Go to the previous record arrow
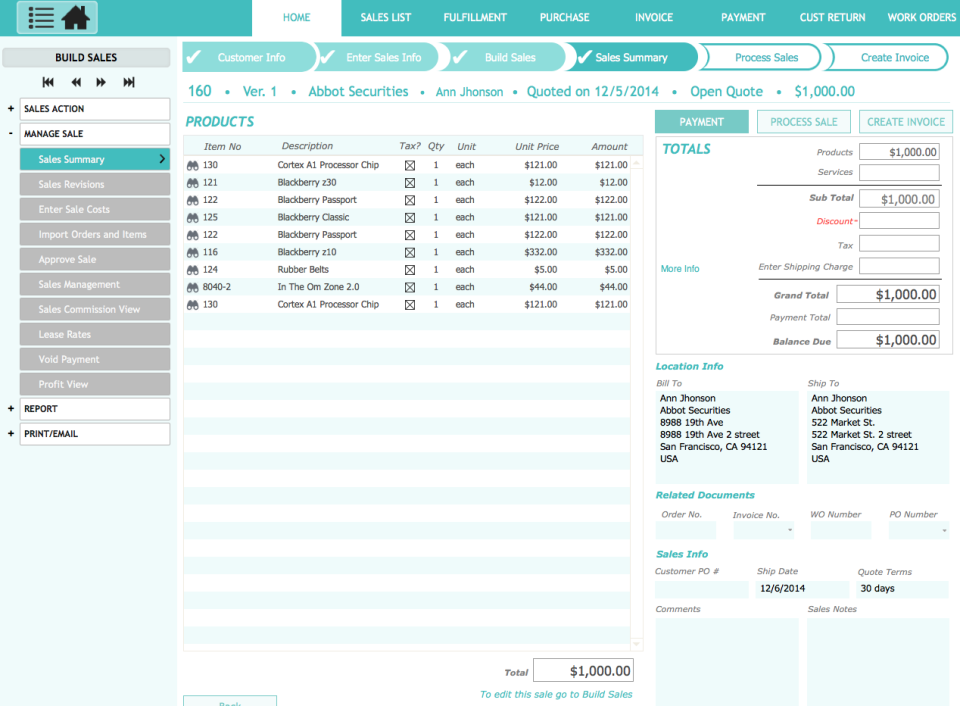 click(x=75, y=83)
